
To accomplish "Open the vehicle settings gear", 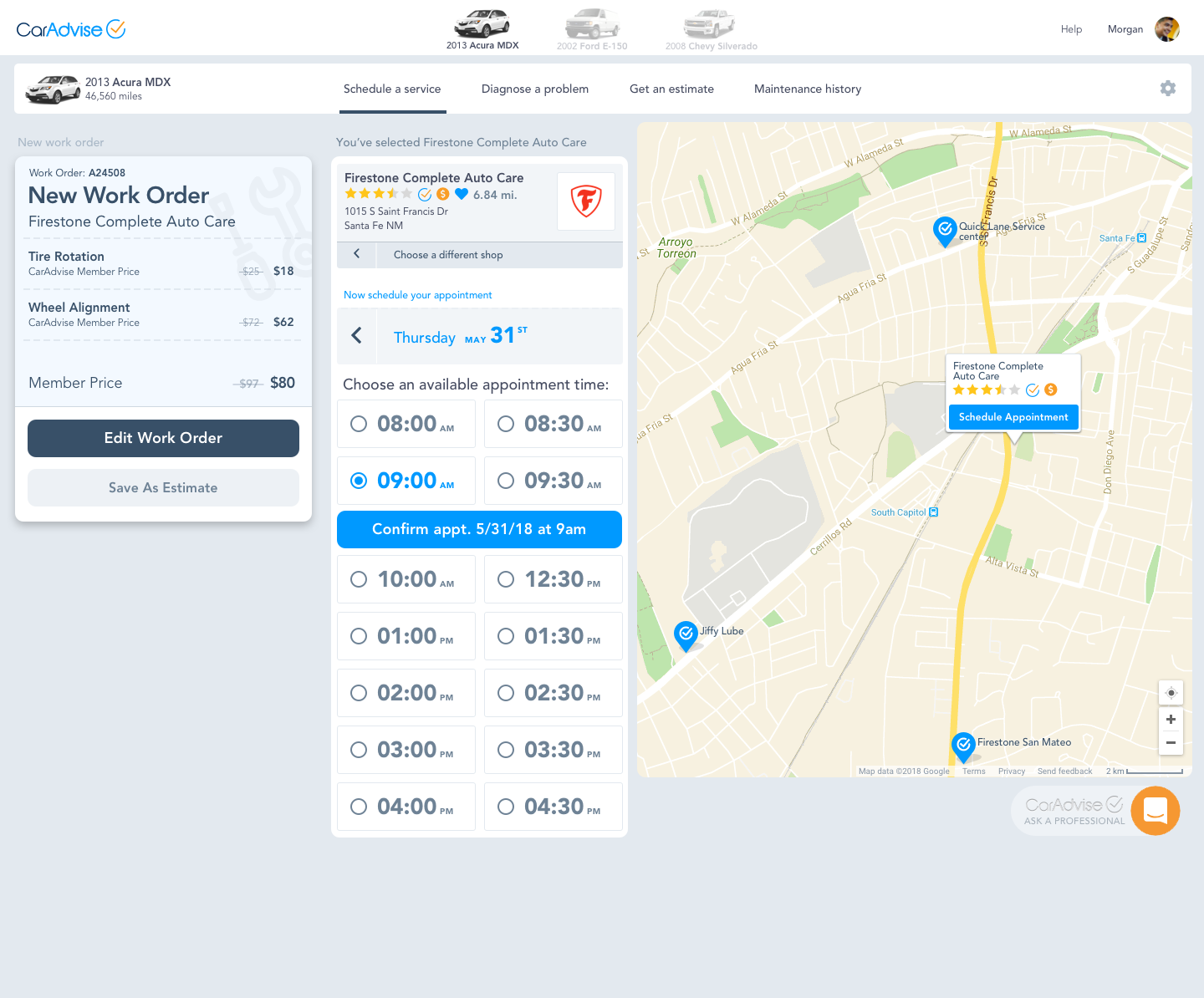I will (x=1168, y=89).
